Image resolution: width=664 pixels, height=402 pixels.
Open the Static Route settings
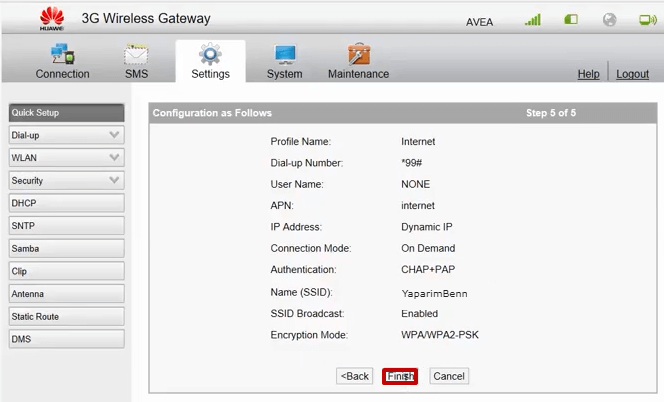tap(66, 316)
